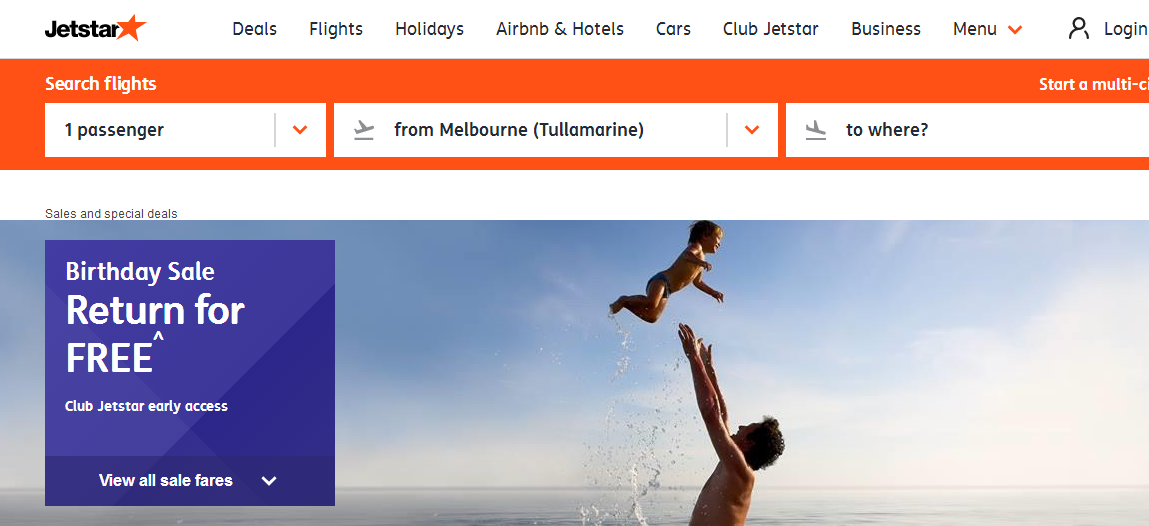This screenshot has height=526, width=1149.
Task: Click the Birthday Sale Return for FREE banner
Action: [x=190, y=348]
